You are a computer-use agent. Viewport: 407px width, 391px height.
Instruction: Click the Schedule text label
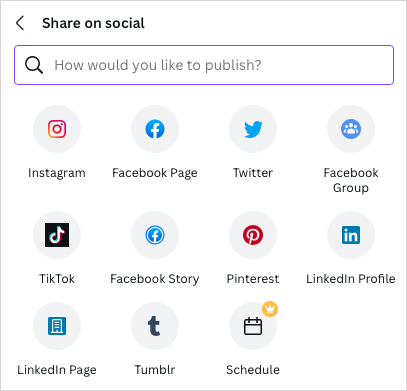click(x=253, y=370)
